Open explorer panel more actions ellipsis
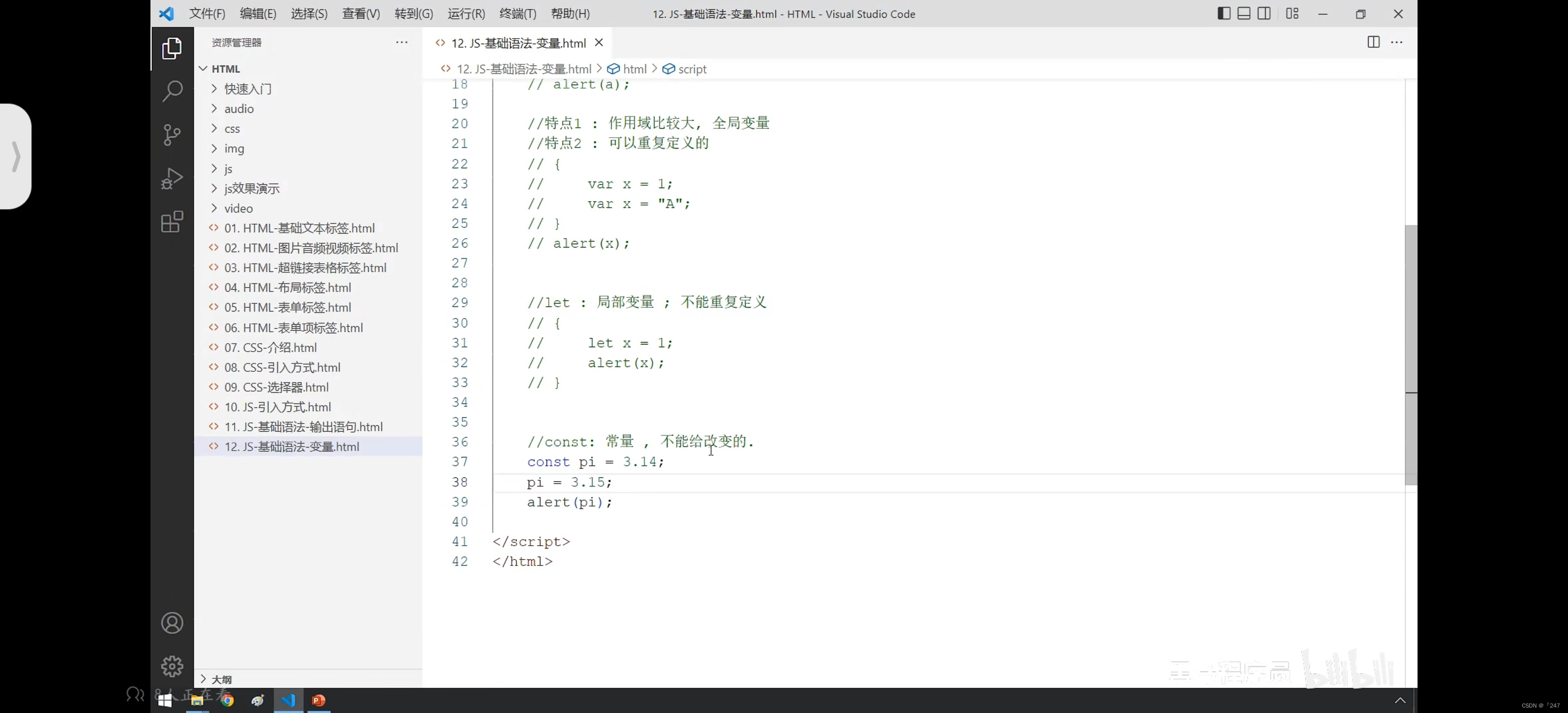Screen dimensions: 1568x713 pos(402,42)
